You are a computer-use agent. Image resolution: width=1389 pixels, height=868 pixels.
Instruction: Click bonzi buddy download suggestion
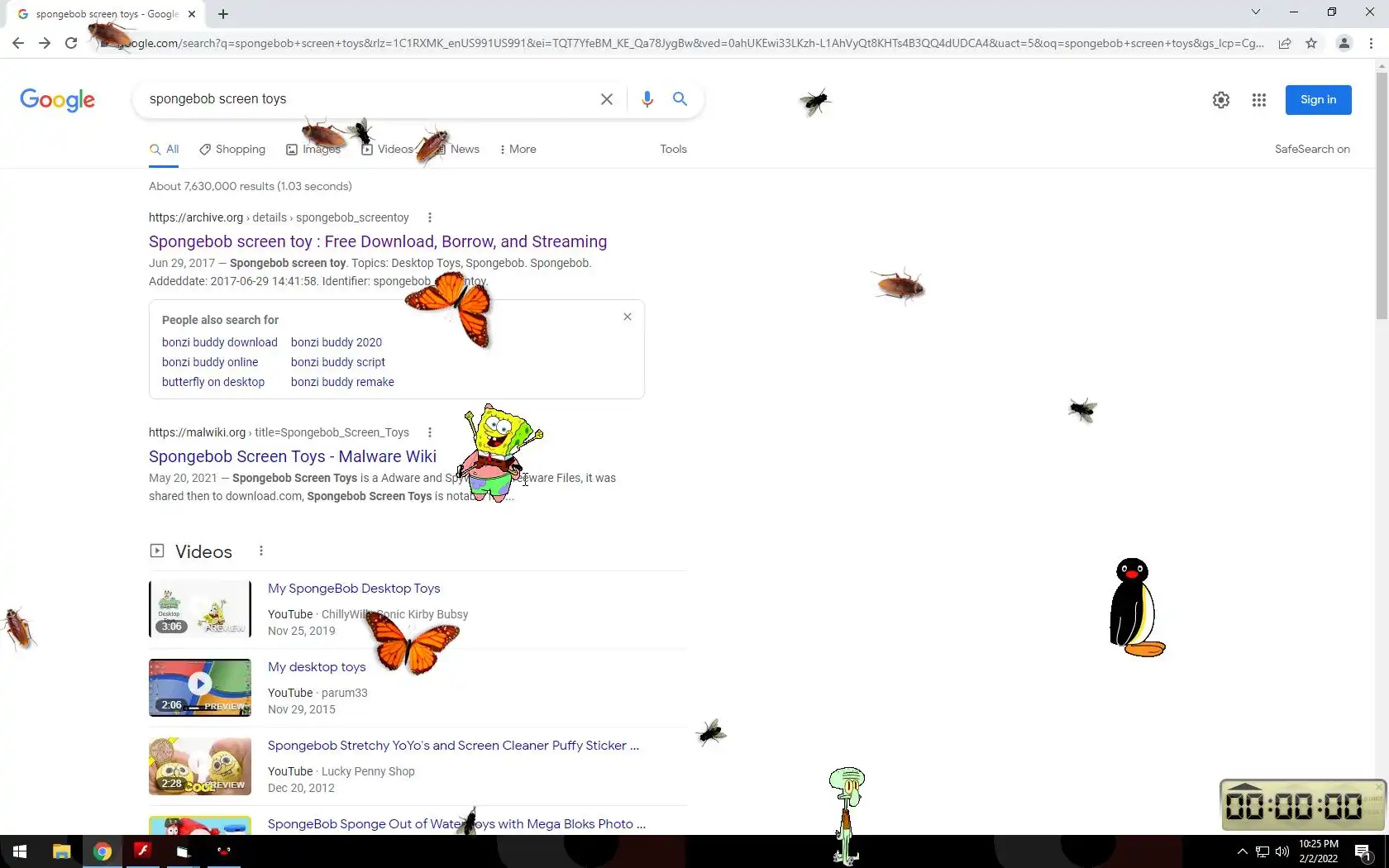coord(220,342)
